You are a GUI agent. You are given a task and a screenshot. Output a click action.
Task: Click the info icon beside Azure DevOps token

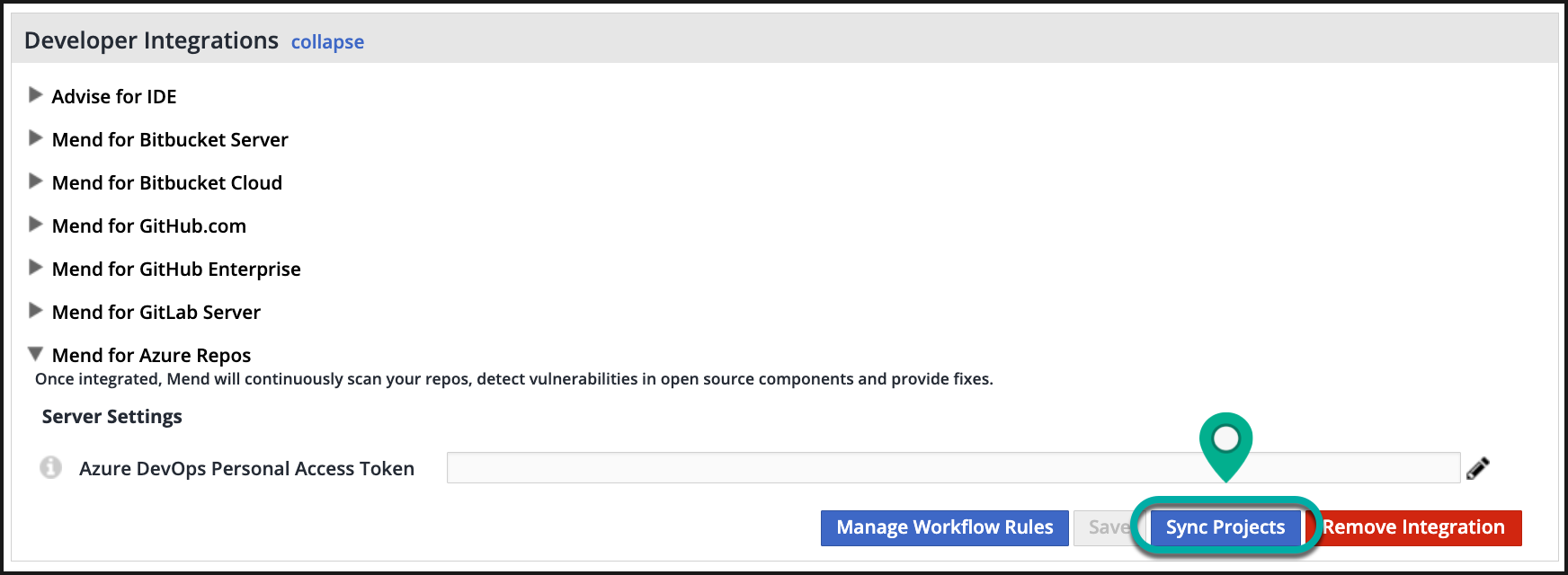51,468
